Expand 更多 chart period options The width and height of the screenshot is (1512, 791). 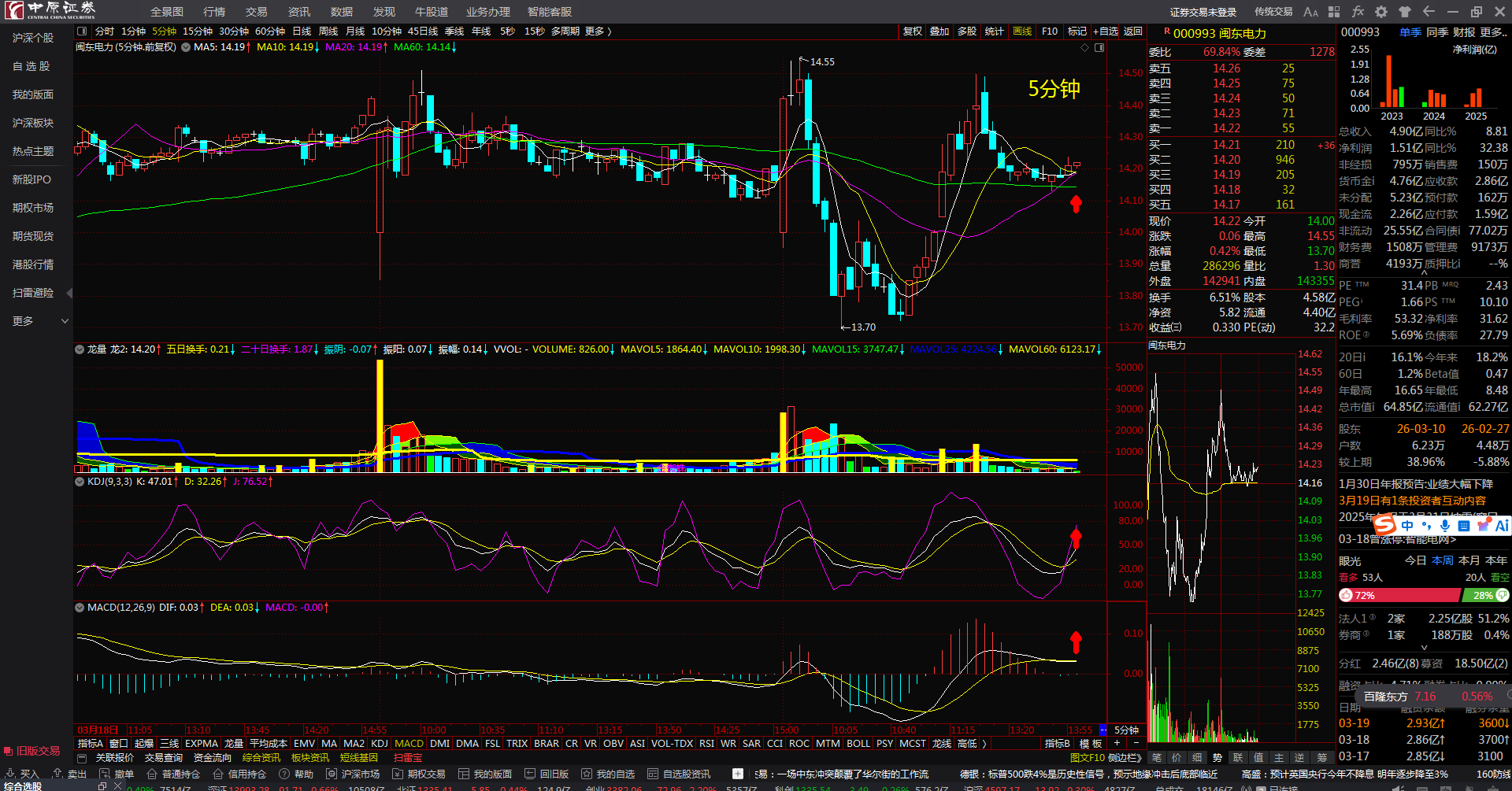pos(598,31)
